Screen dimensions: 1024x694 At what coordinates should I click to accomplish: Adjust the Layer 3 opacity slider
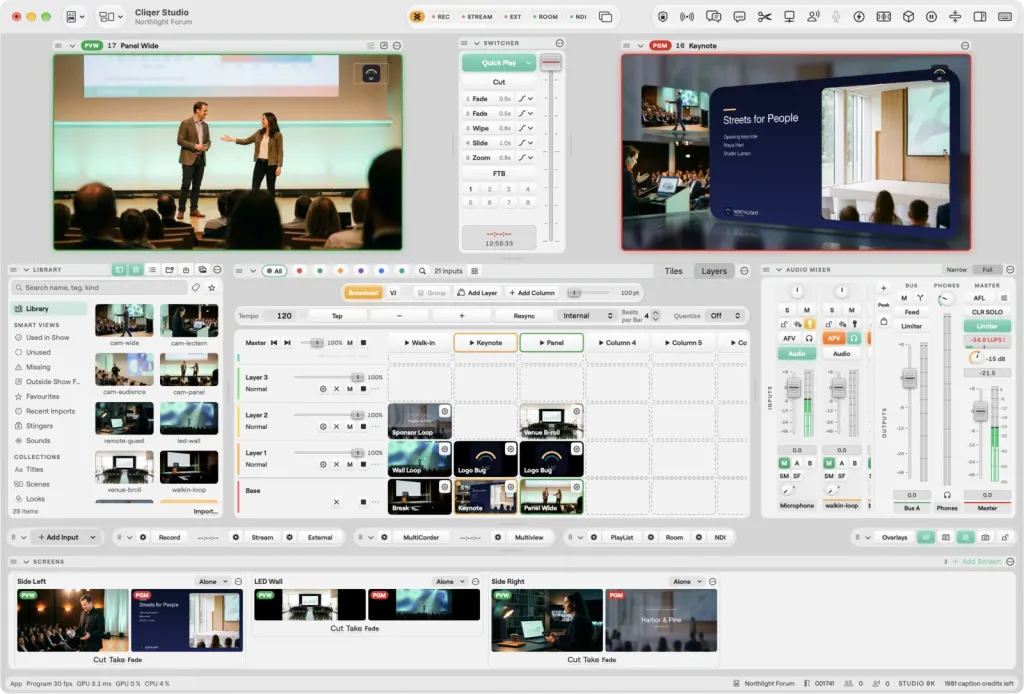pos(328,377)
